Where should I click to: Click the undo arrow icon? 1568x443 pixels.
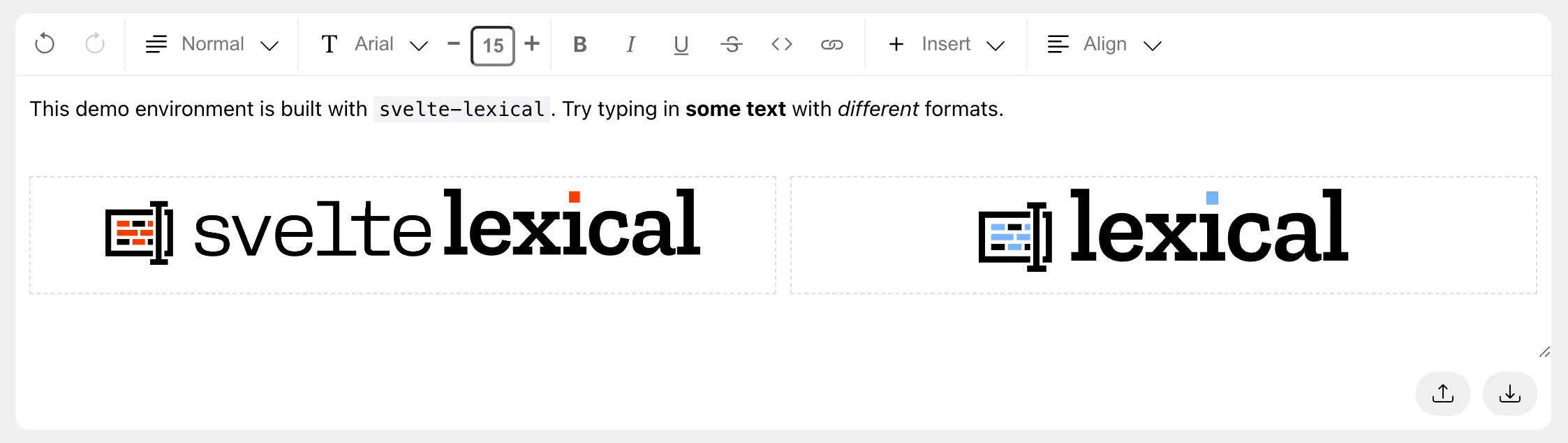tap(45, 44)
